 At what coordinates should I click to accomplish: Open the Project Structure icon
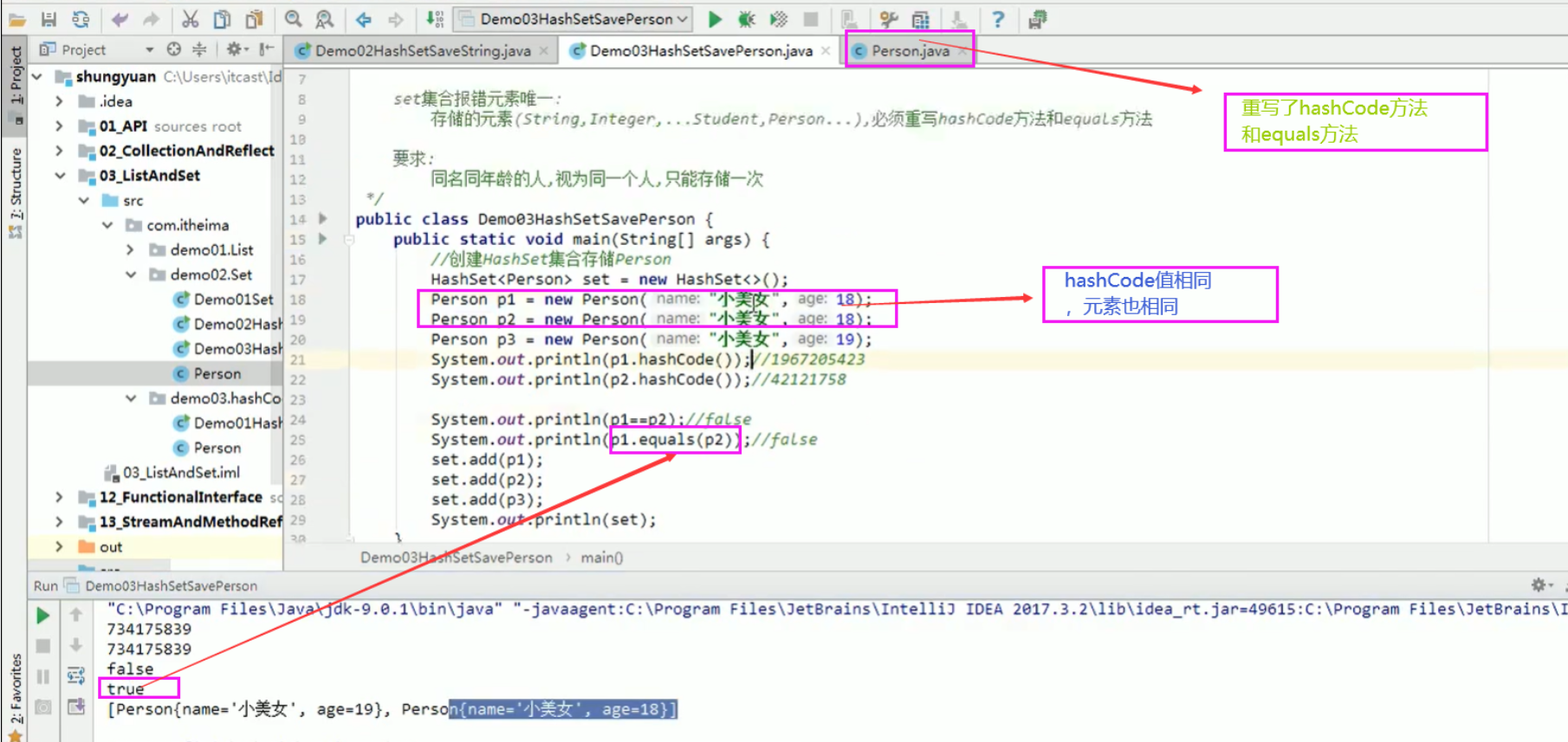pos(921,18)
